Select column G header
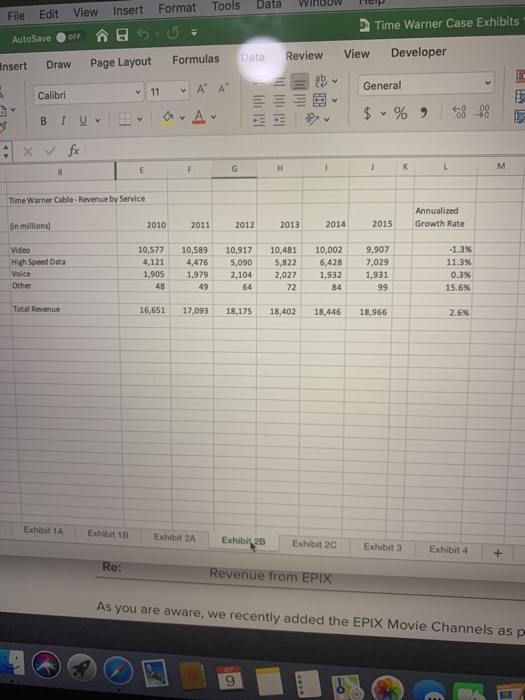This screenshot has height=700, width=525. point(234,169)
